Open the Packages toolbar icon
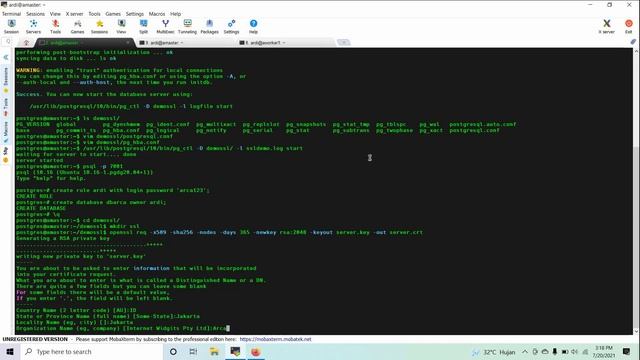 pos(209,27)
